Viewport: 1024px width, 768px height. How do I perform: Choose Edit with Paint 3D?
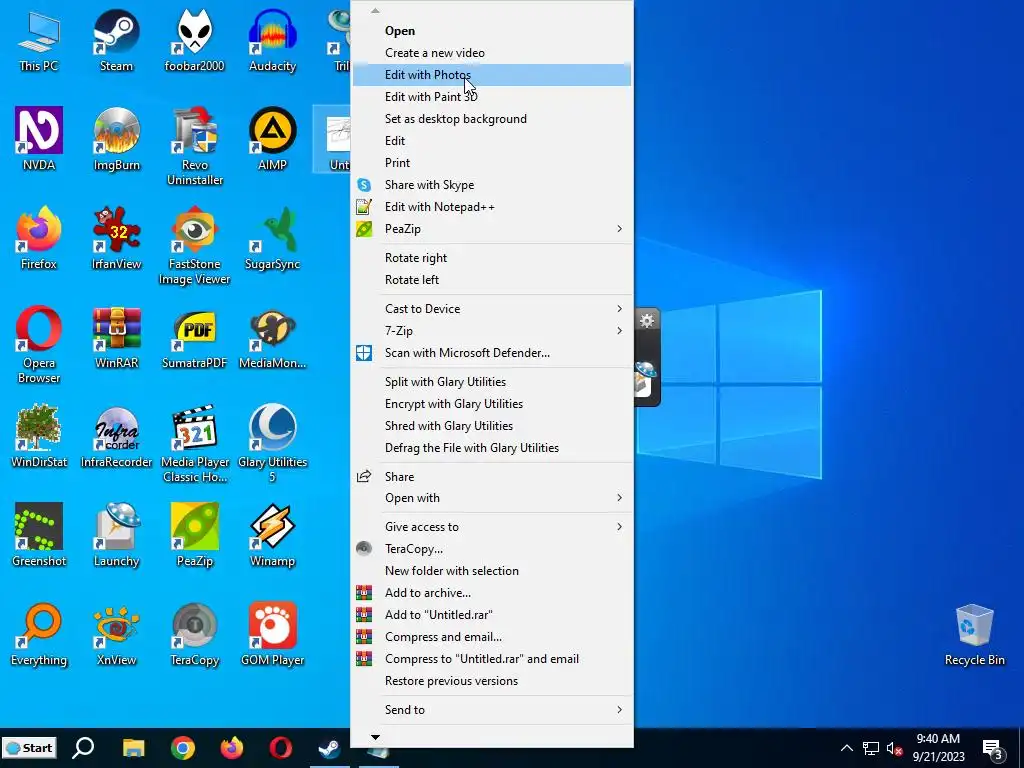click(x=492, y=97)
